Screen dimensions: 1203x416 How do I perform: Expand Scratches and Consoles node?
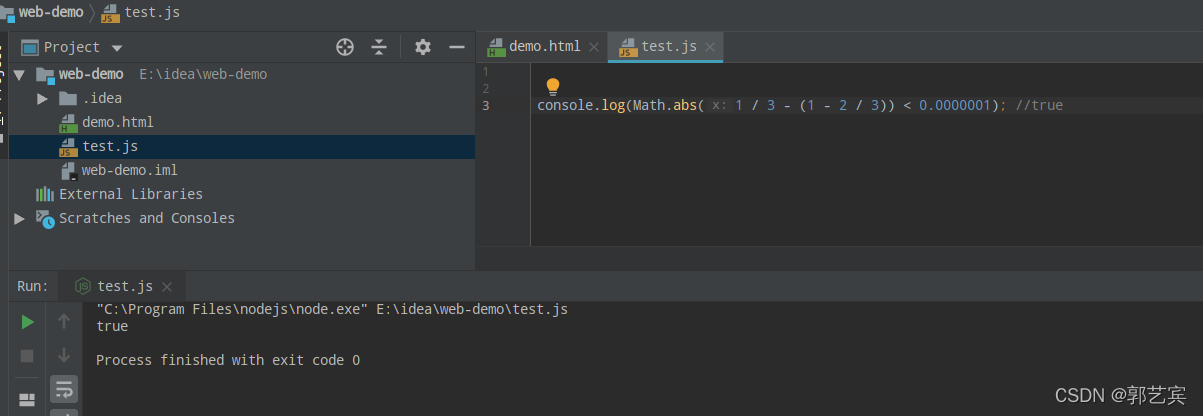pos(19,218)
